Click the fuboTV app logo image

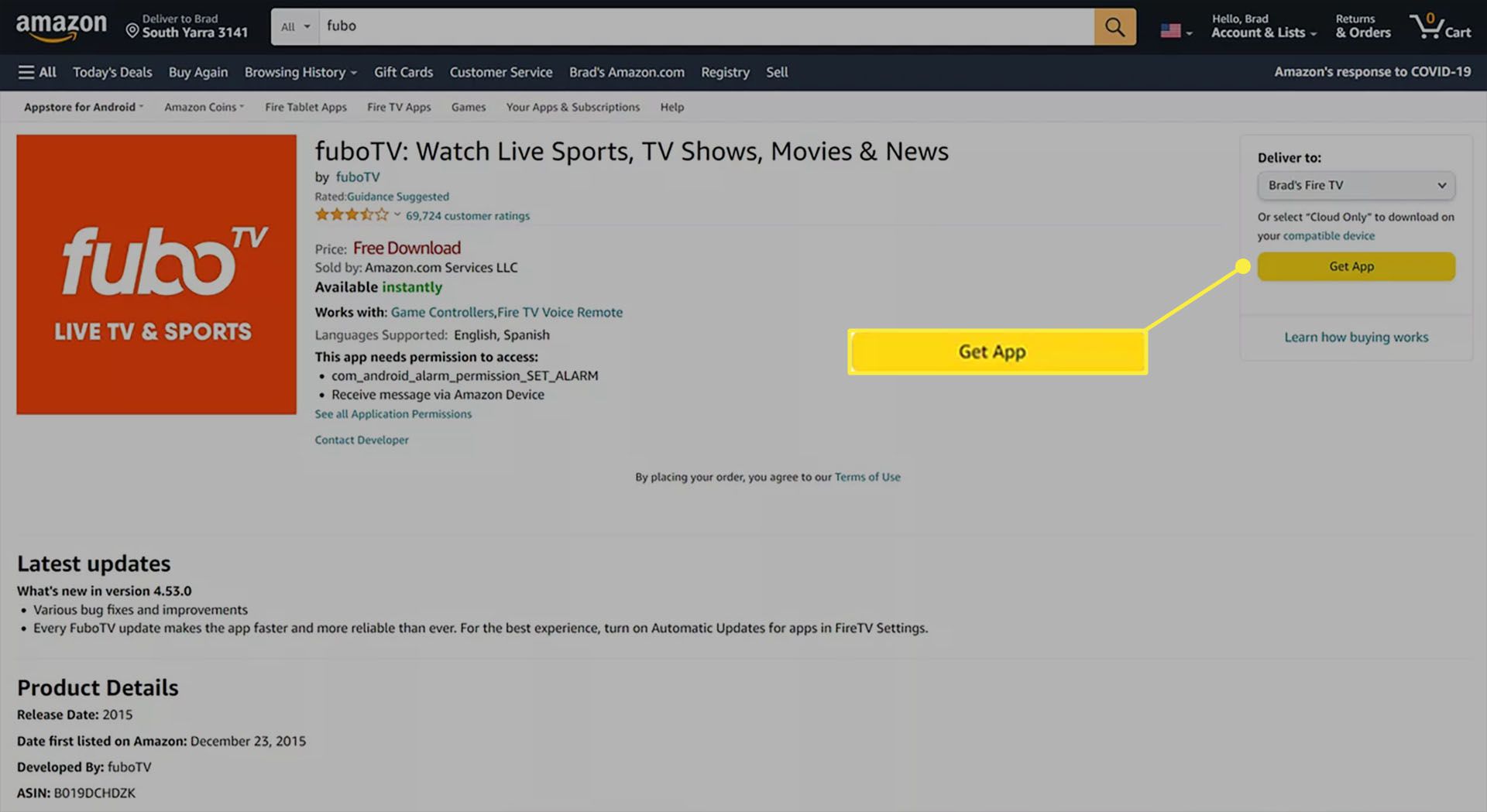pos(156,274)
